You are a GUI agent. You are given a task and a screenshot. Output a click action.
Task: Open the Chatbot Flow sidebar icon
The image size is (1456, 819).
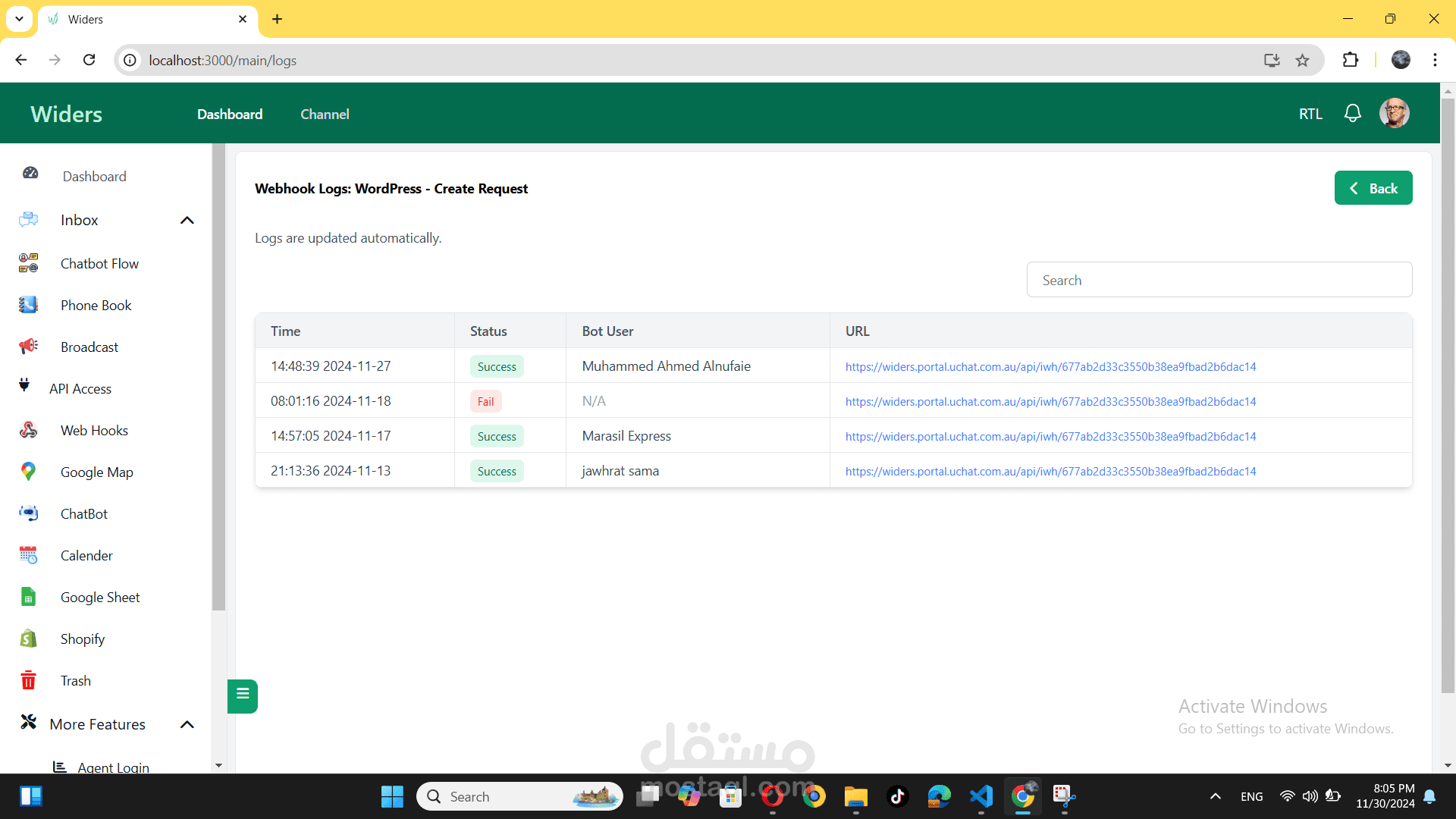click(29, 263)
